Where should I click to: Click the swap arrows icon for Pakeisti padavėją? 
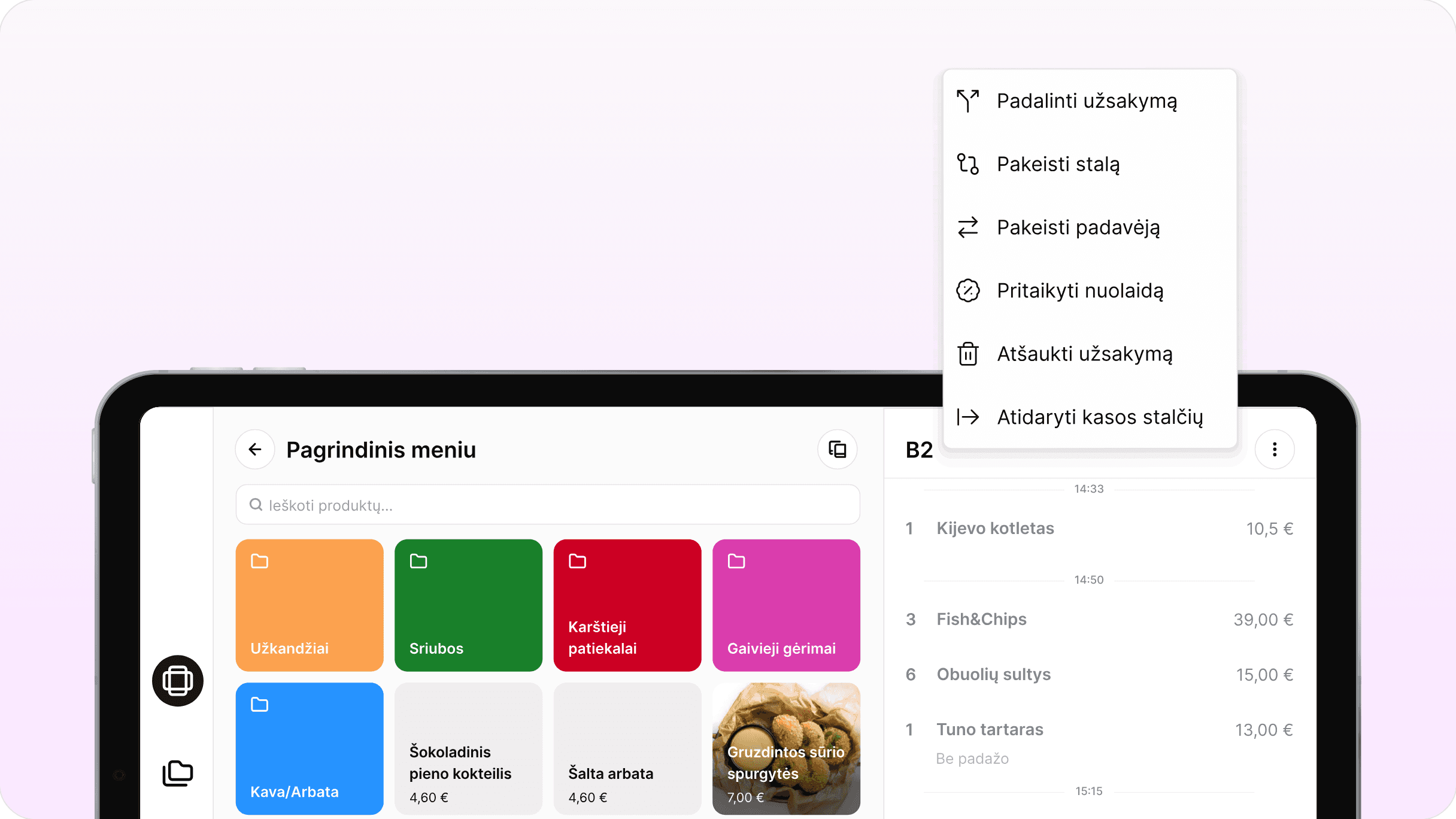tap(967, 227)
